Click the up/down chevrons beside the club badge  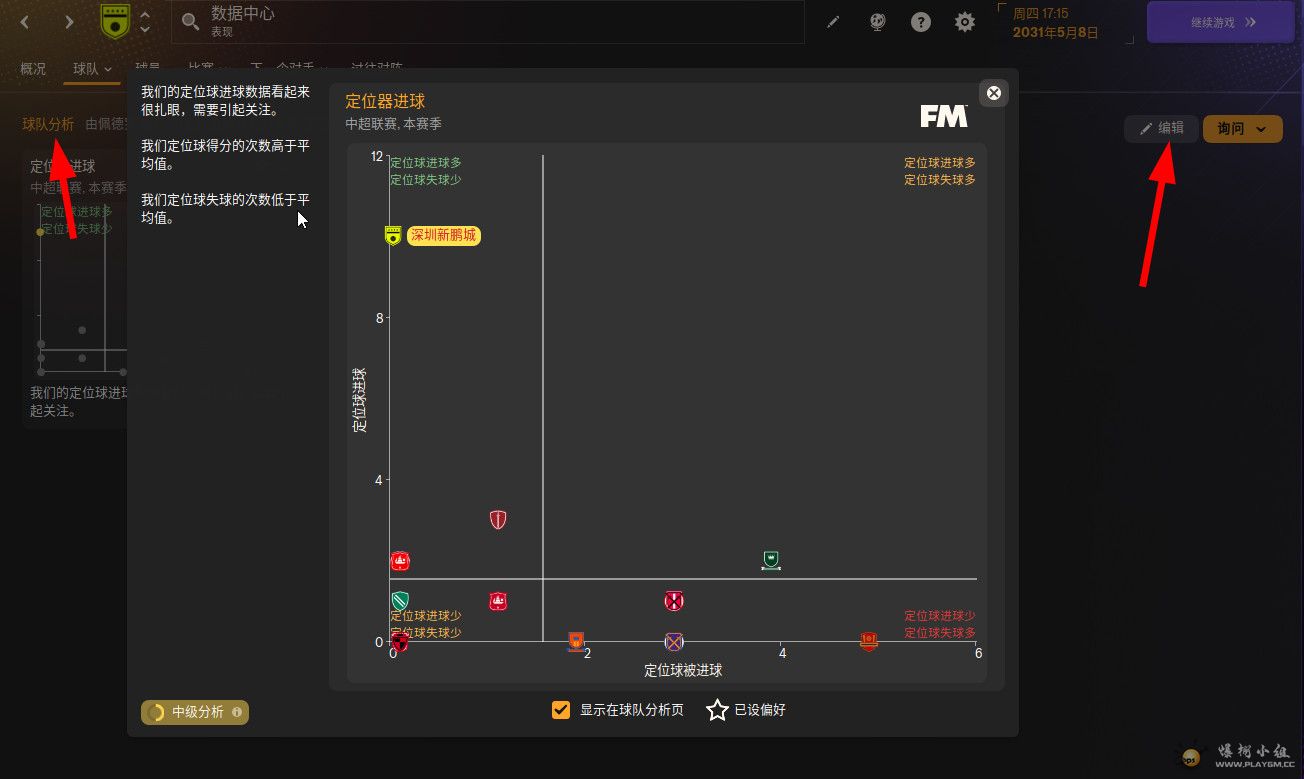(x=145, y=22)
